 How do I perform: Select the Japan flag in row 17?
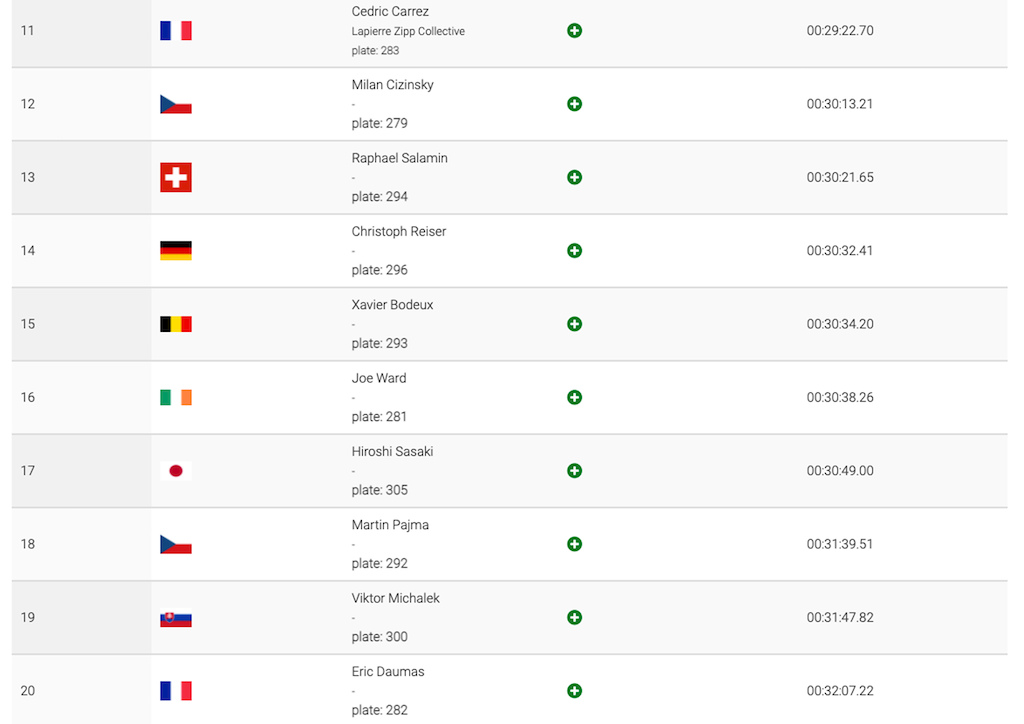point(176,471)
